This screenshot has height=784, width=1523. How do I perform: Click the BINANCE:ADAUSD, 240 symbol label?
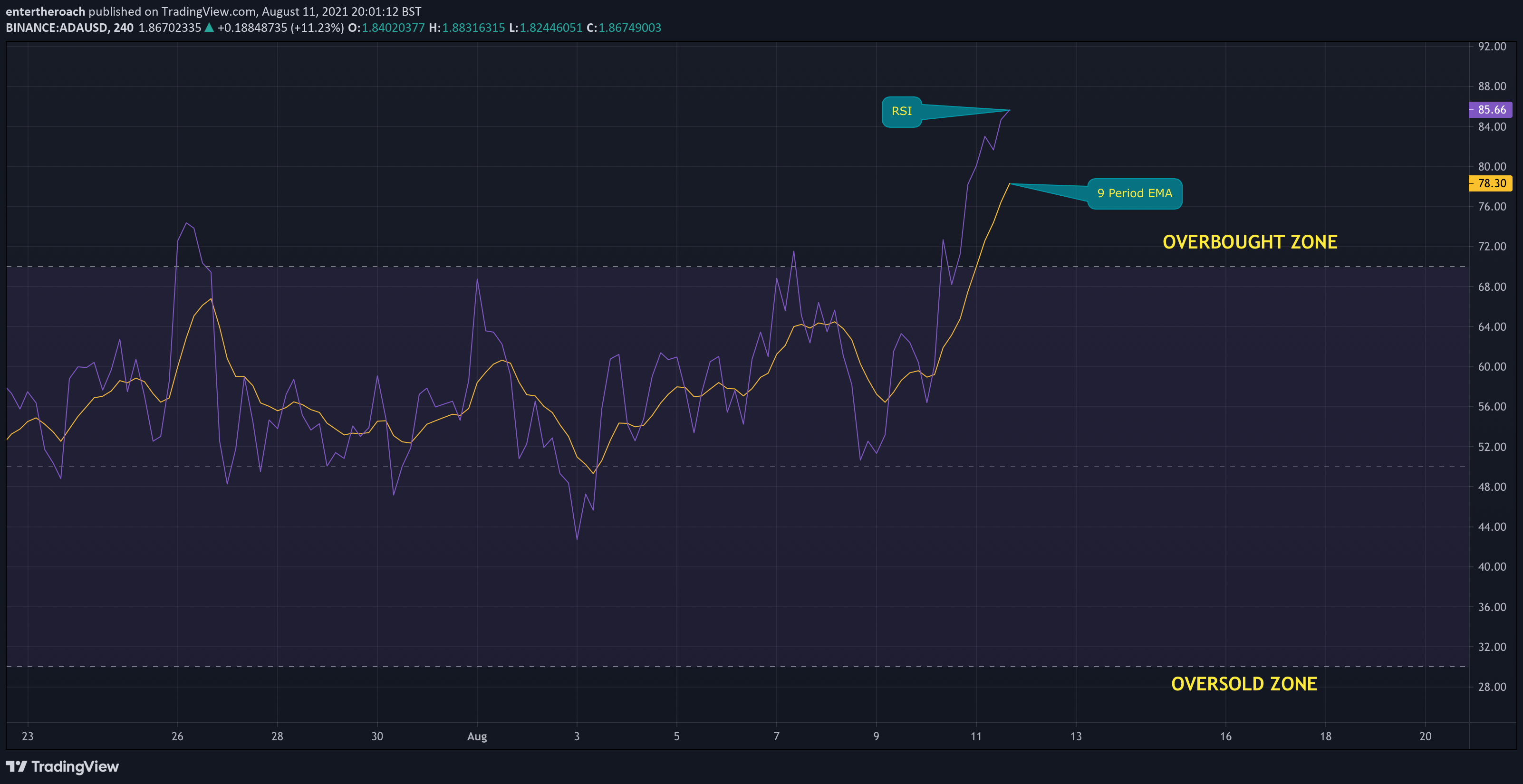tap(70, 28)
